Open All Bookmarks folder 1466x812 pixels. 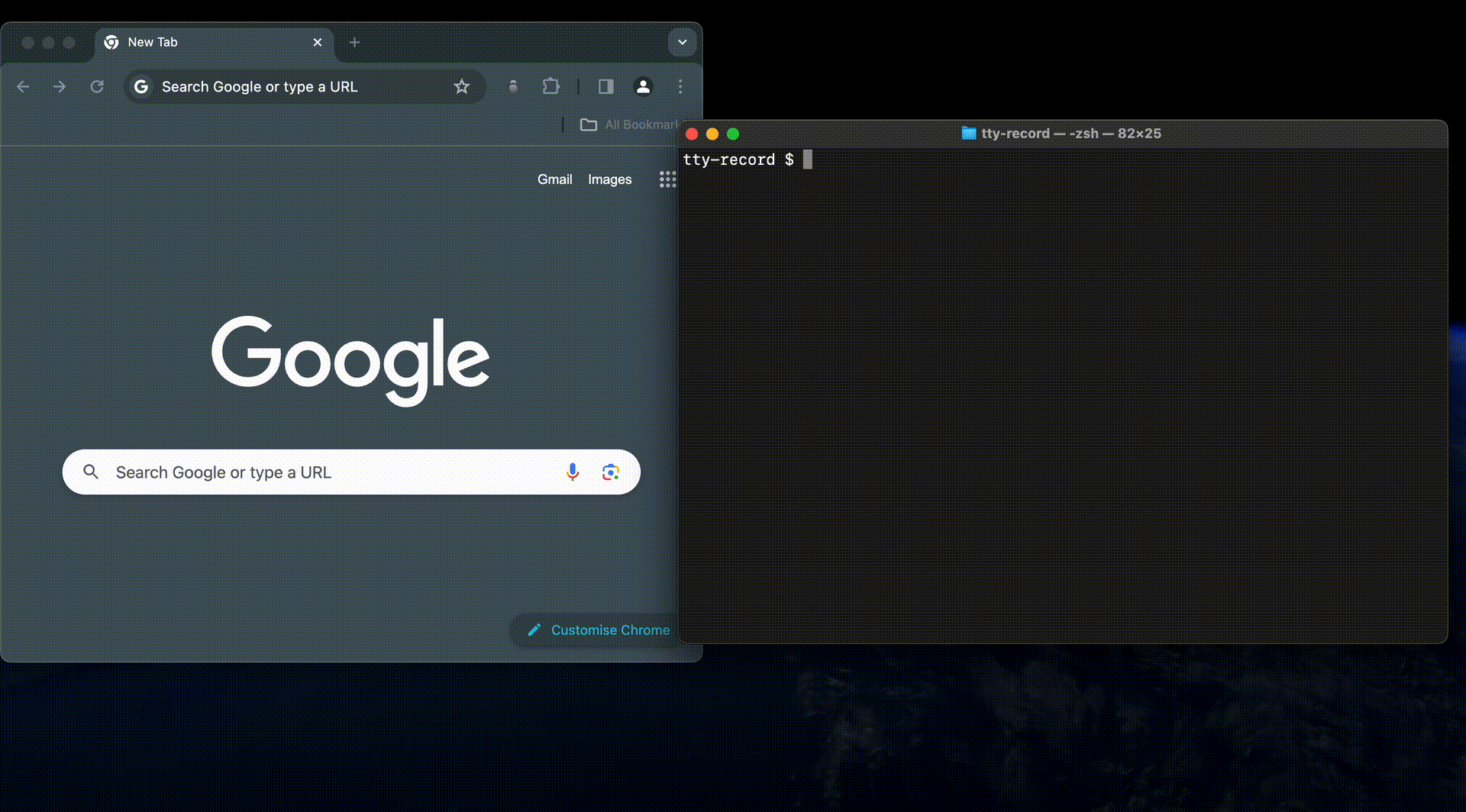[629, 124]
